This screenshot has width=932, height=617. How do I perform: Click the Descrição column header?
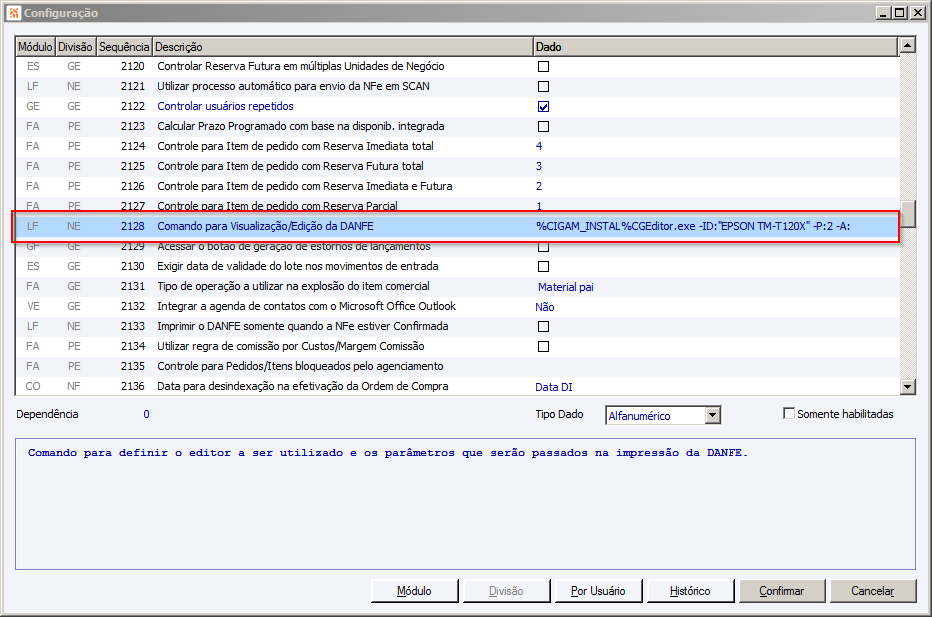tap(342, 46)
